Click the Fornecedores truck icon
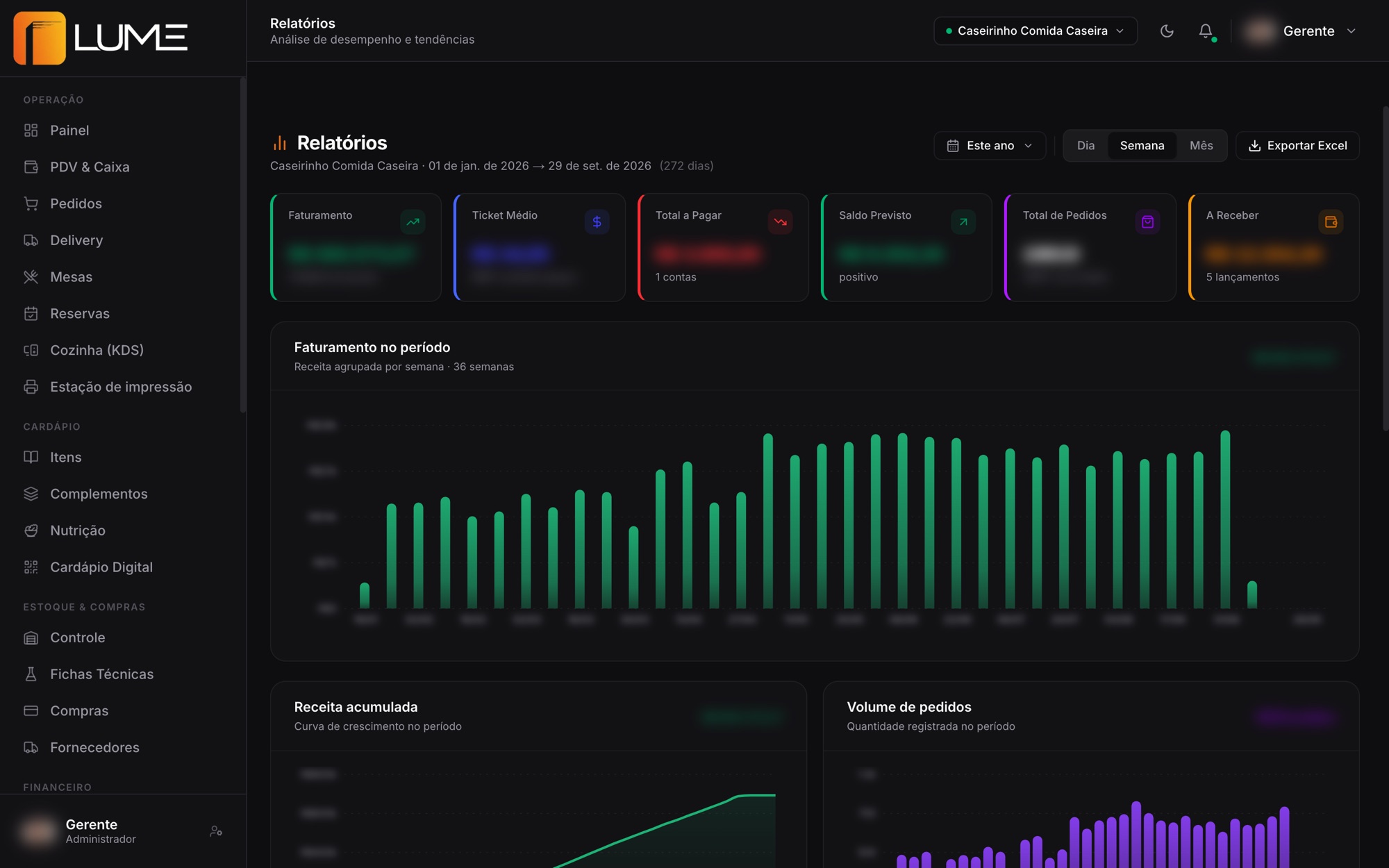The height and width of the screenshot is (868, 1389). (x=31, y=748)
